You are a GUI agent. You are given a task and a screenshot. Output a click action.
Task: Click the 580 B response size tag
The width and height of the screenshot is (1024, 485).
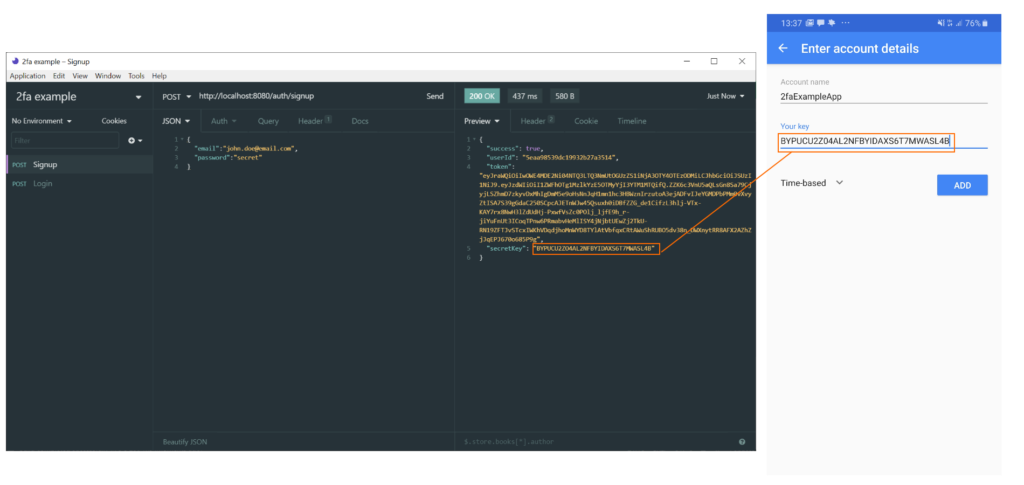[x=564, y=97]
